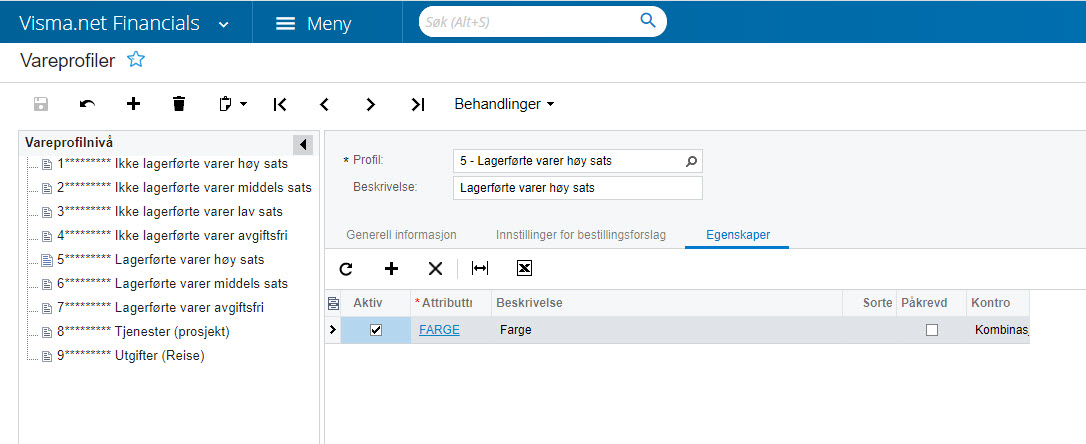Screen dimensions: 1086x444
Task: Open the Visma.net Financials product switcher
Action: (125, 23)
